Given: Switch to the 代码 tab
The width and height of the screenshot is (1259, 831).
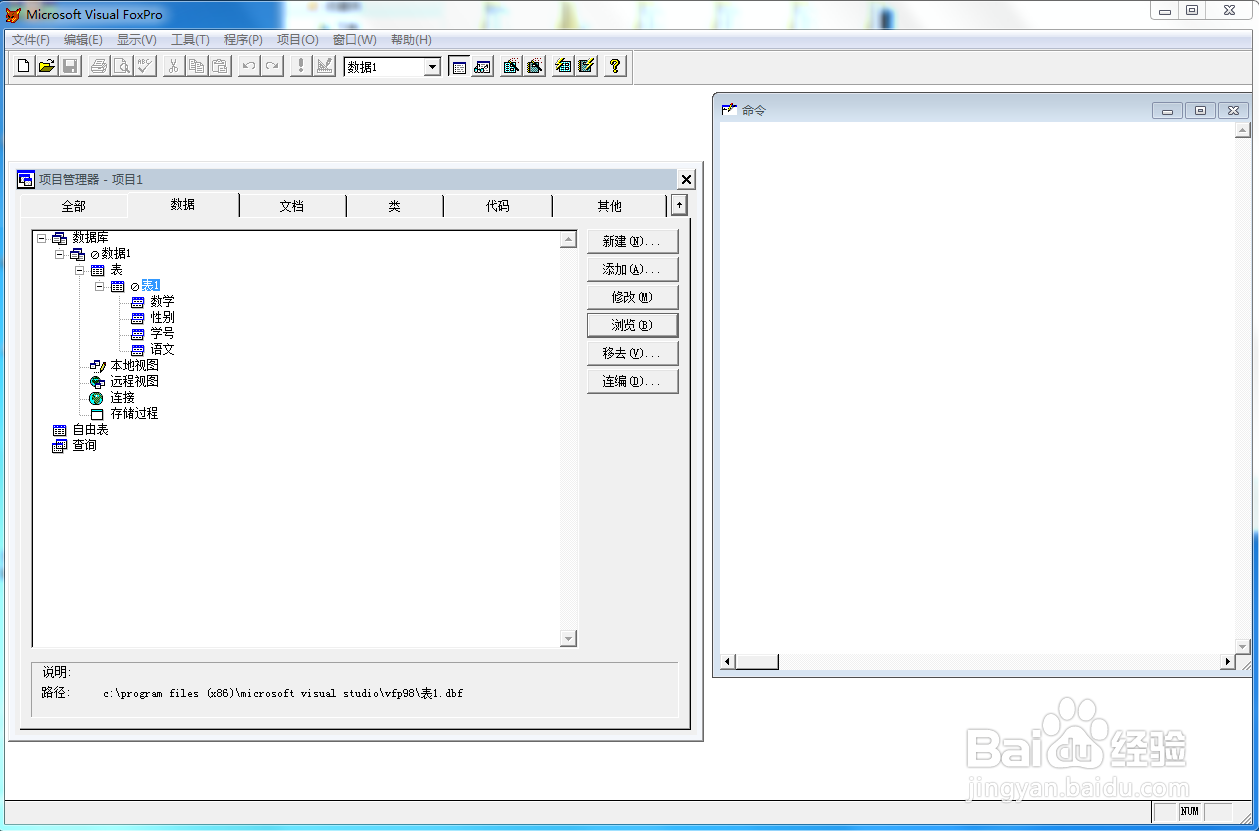Looking at the screenshot, I should (498, 206).
